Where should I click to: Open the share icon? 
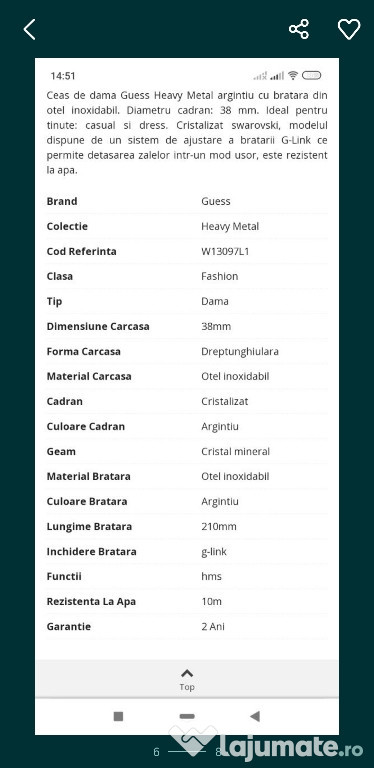coord(299,29)
